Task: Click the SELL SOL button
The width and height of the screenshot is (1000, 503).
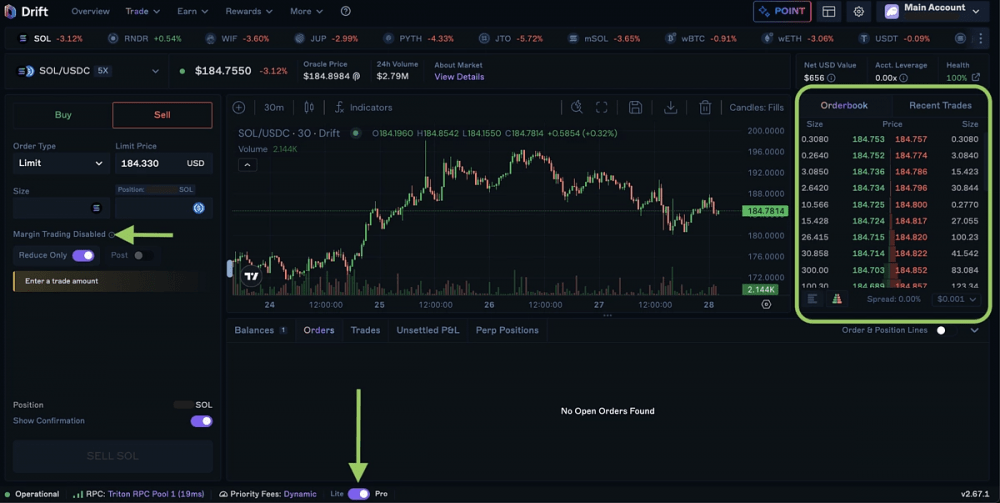Action: click(113, 456)
